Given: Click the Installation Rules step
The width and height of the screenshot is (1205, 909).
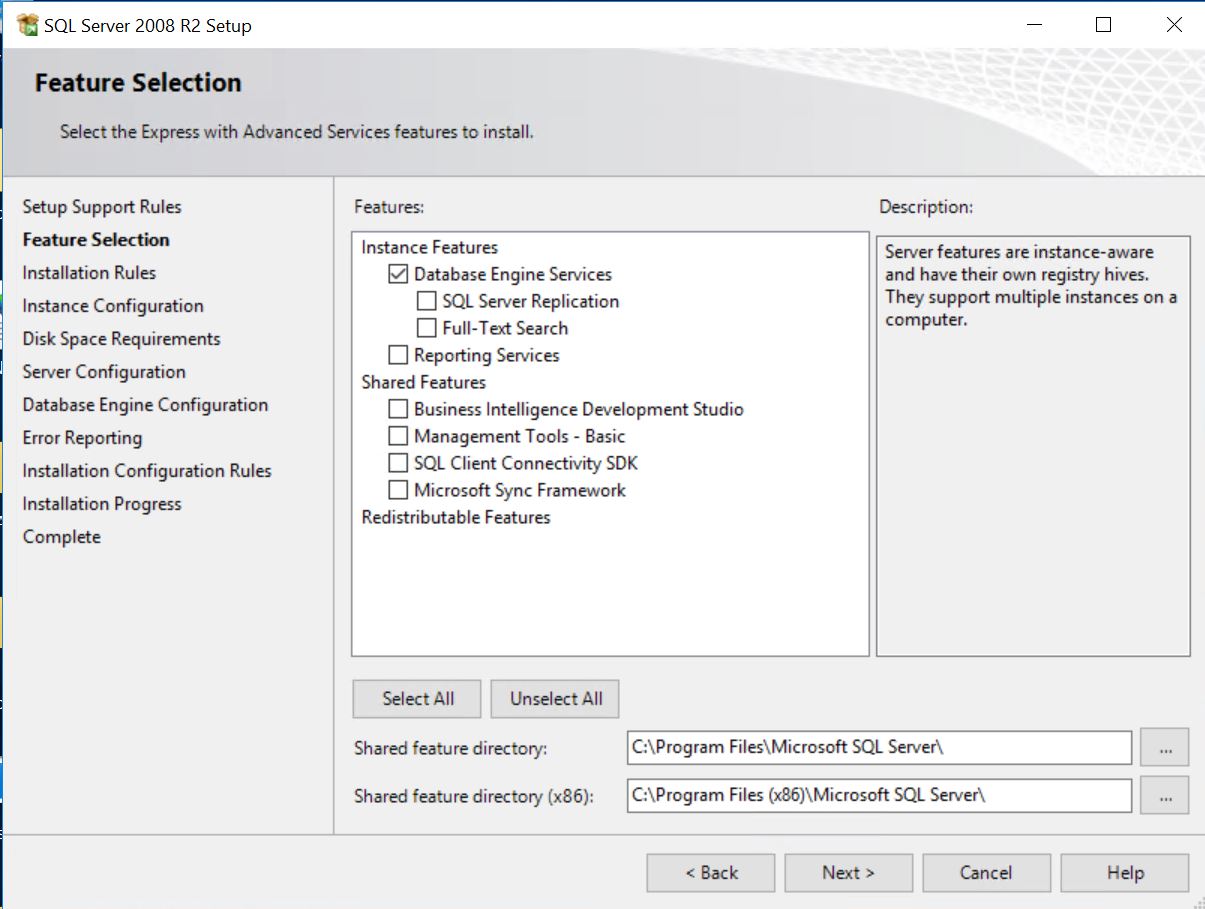Looking at the screenshot, I should coord(89,273).
